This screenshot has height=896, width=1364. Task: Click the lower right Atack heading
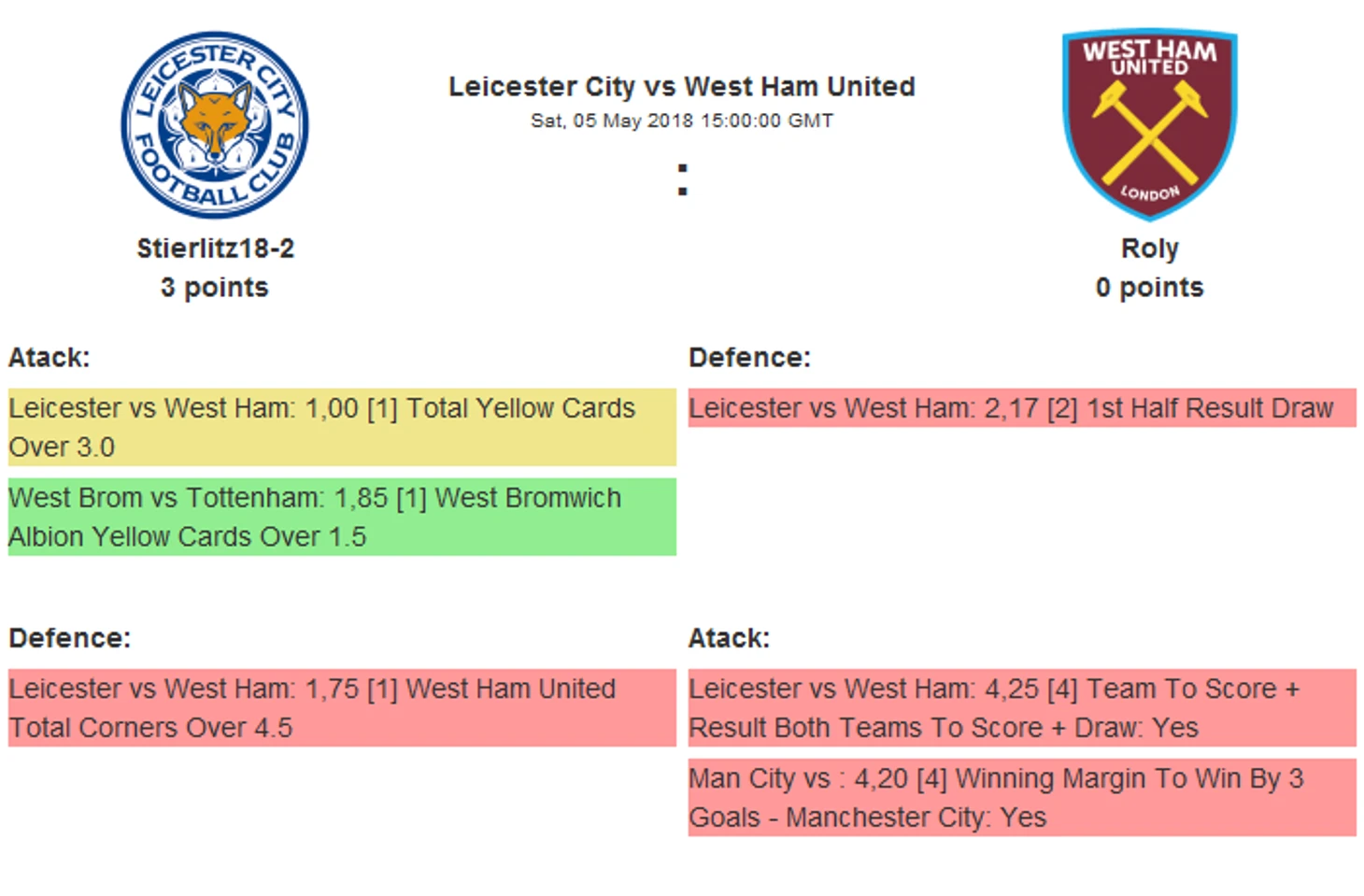[x=729, y=638]
